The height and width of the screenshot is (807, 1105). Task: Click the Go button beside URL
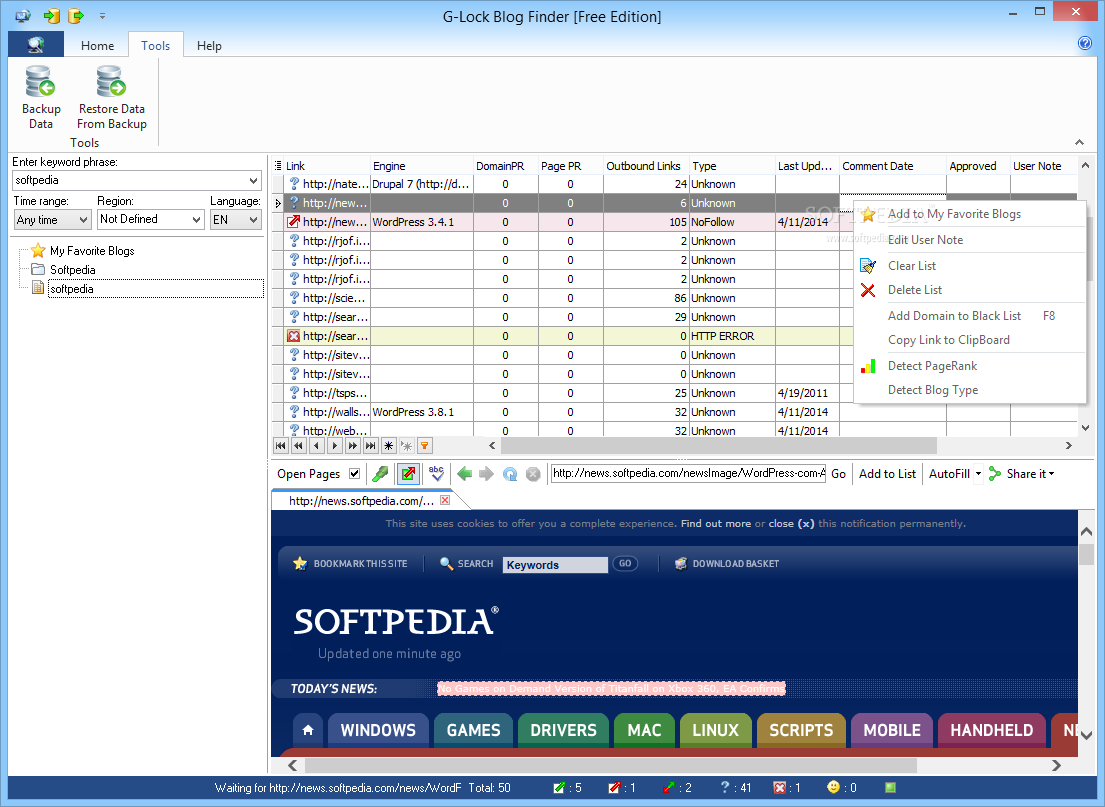[x=838, y=474]
